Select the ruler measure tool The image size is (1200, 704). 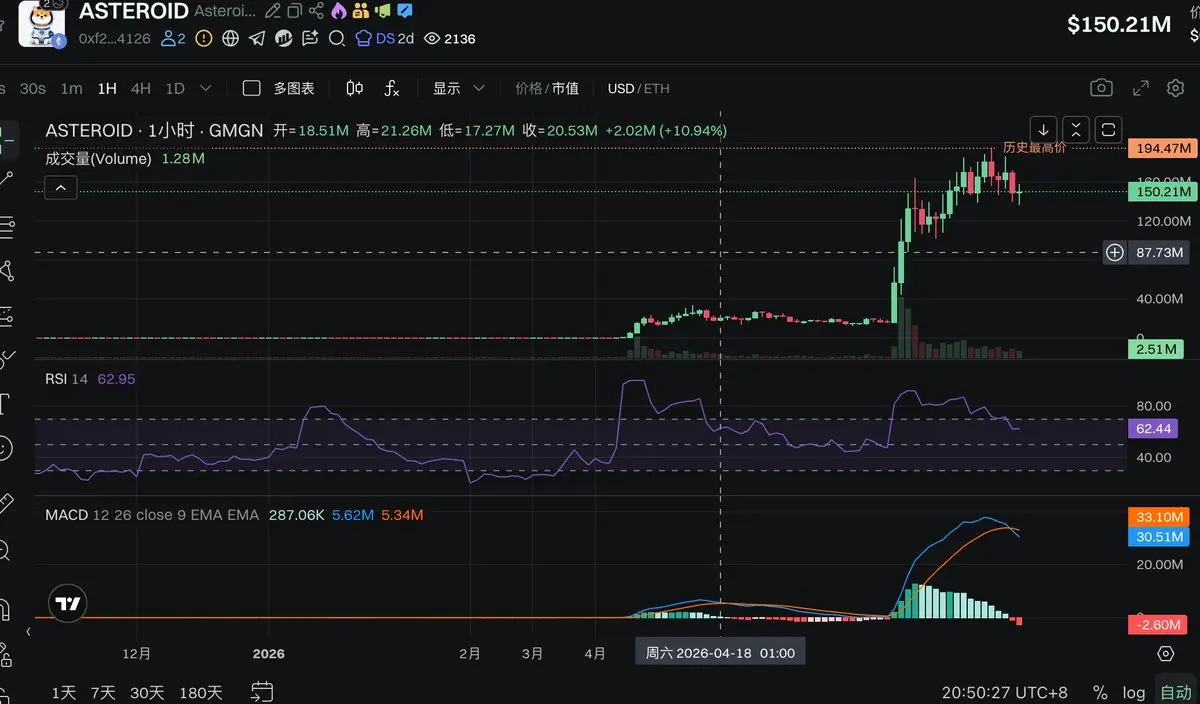[x=5, y=501]
